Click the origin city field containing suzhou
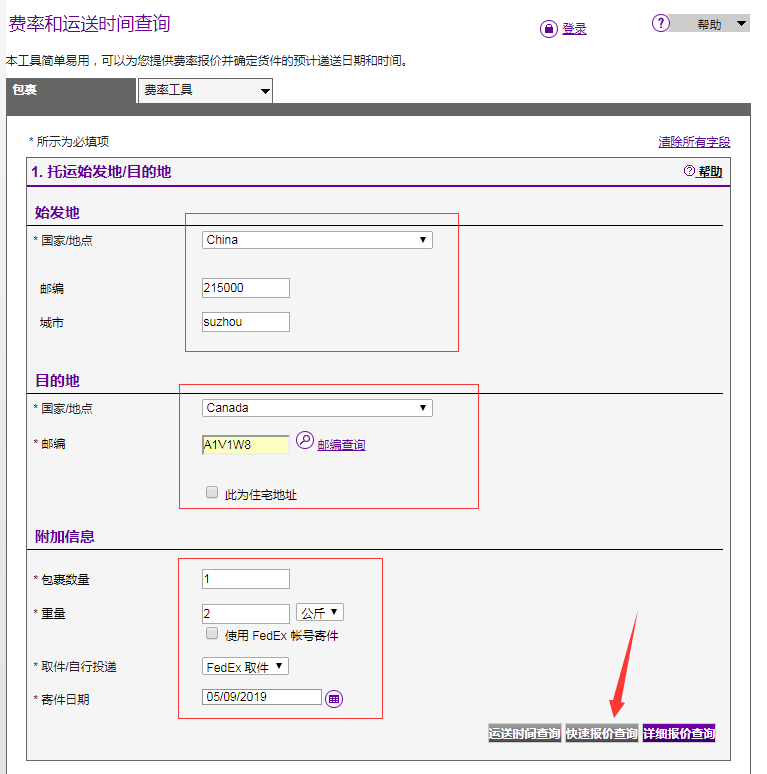The width and height of the screenshot is (767, 774). [x=245, y=322]
